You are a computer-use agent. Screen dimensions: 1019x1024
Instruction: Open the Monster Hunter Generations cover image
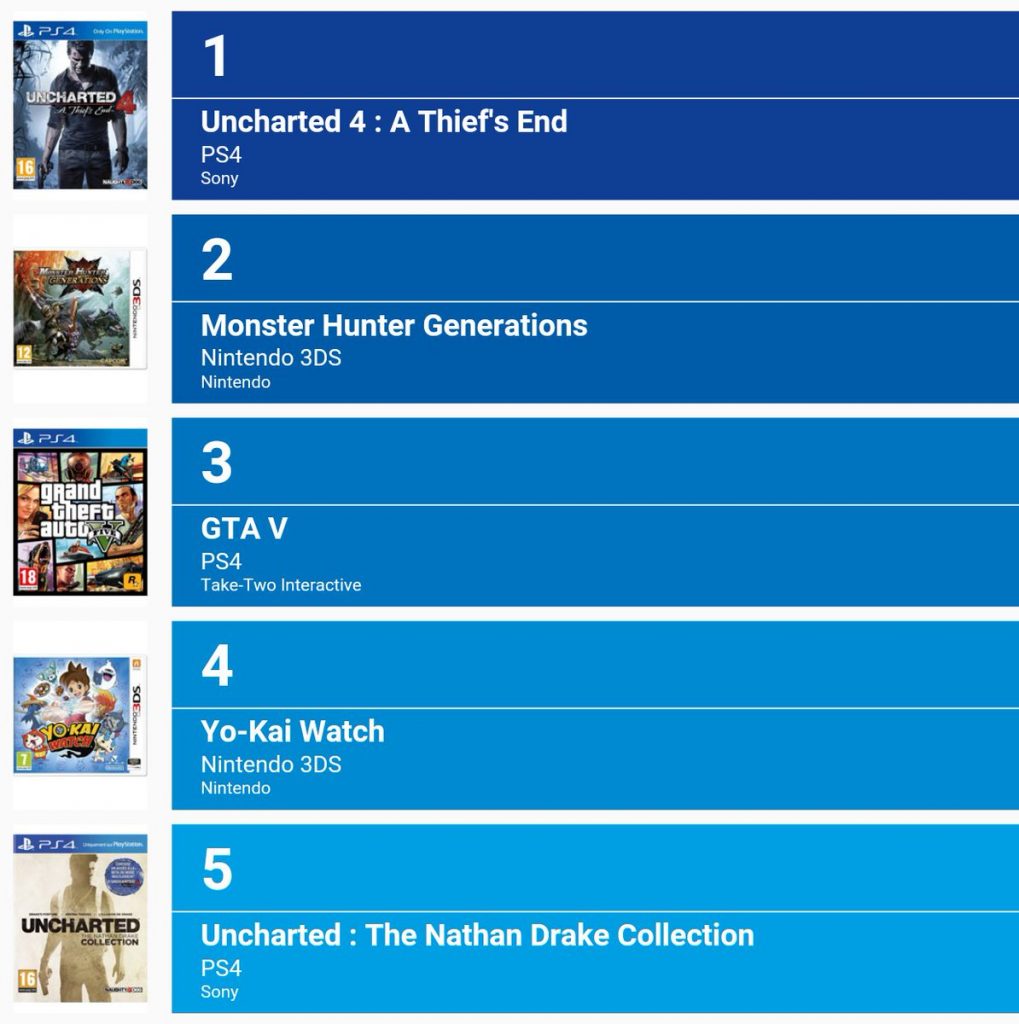[80, 308]
